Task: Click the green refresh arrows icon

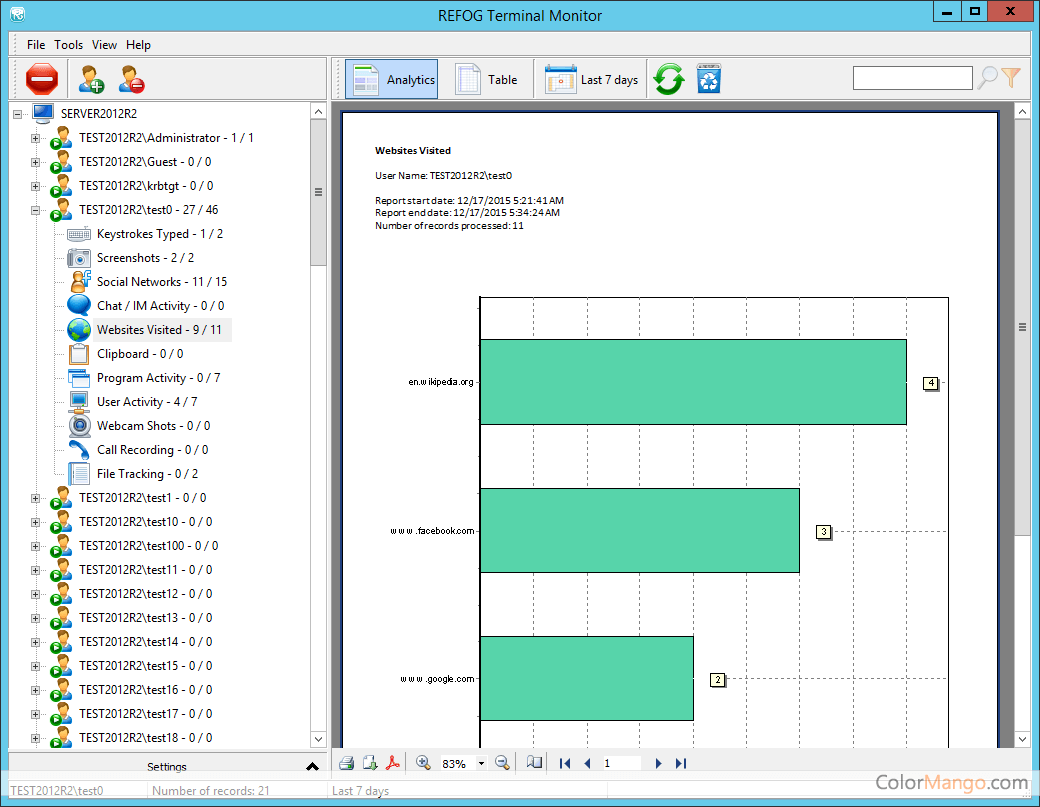Action: coord(668,79)
